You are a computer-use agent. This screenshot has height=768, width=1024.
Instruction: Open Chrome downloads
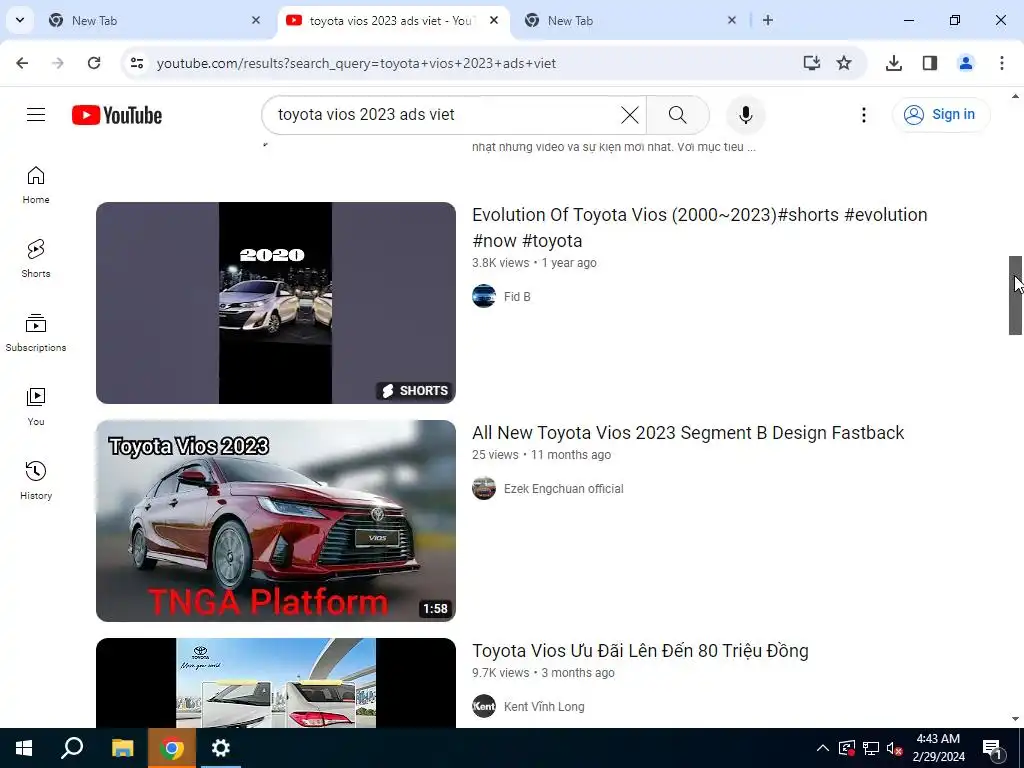[x=894, y=63]
